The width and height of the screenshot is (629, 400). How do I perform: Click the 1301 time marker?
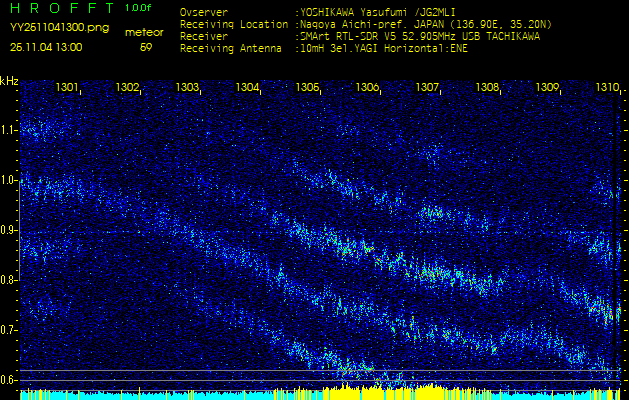tap(67, 87)
